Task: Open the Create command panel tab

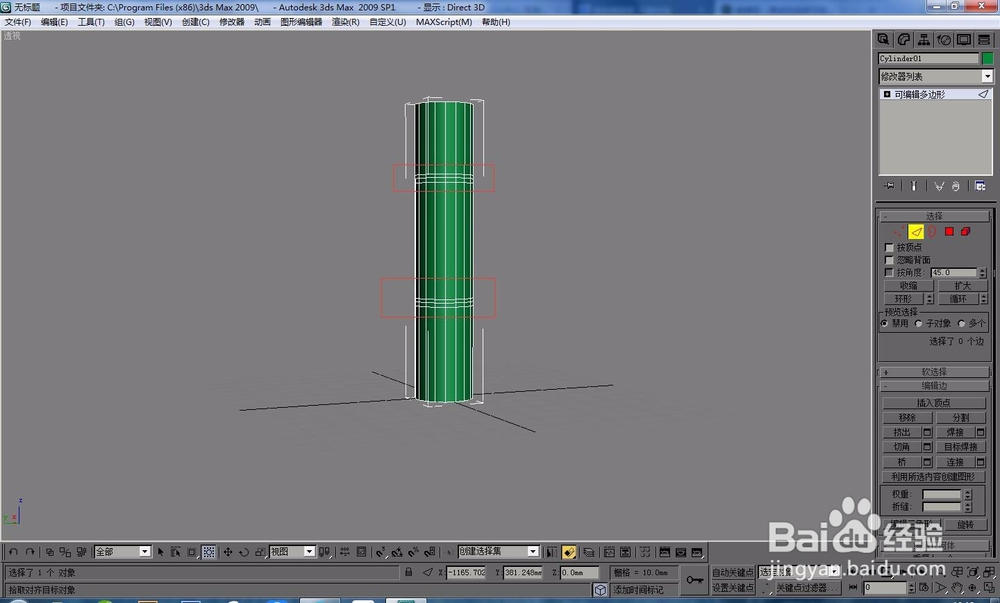Action: (883, 40)
